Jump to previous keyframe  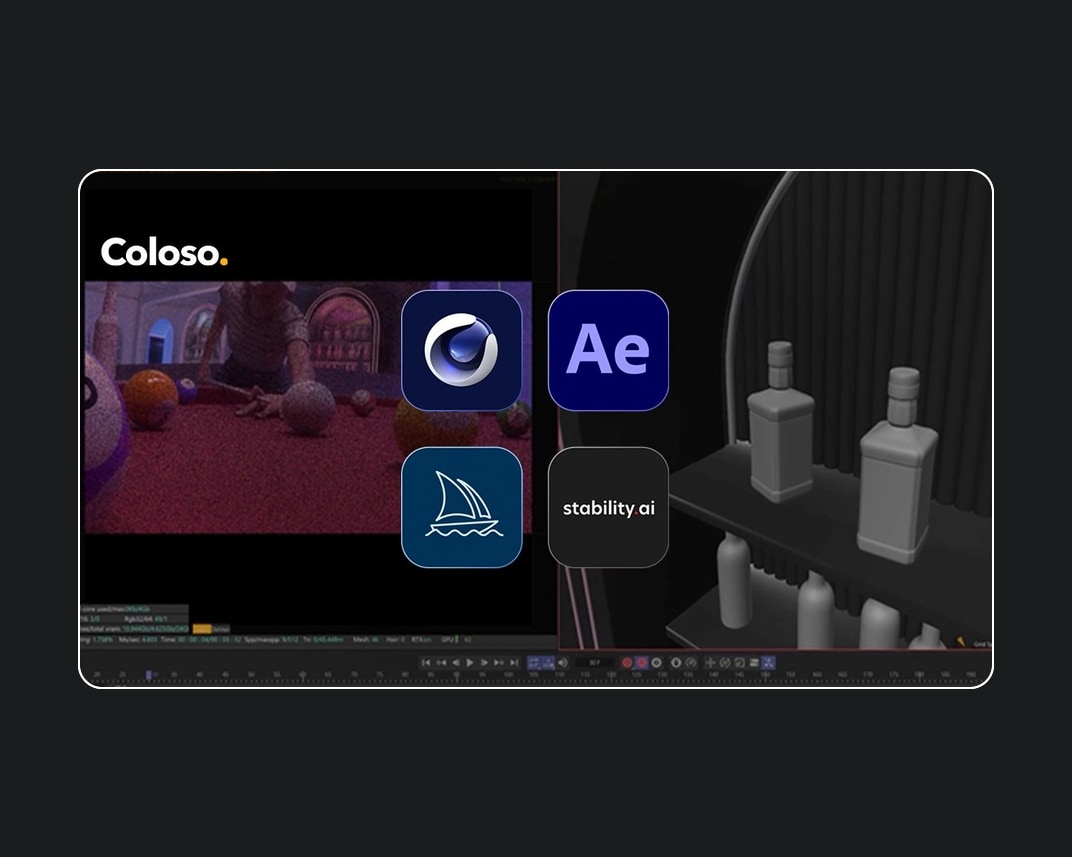442,662
